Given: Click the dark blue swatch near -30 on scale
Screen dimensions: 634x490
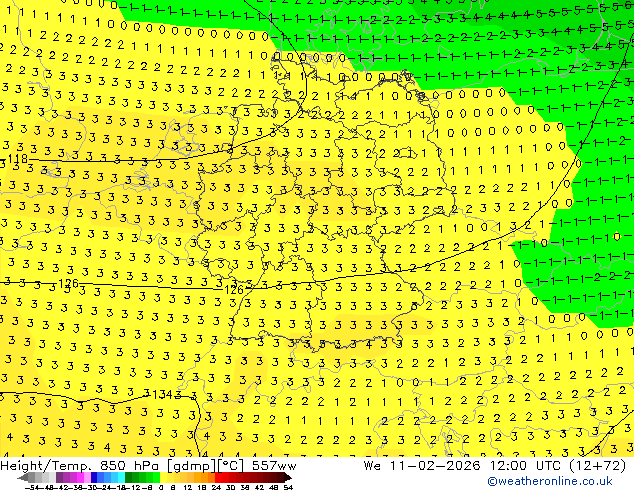Looking at the screenshot, I should click(94, 477).
